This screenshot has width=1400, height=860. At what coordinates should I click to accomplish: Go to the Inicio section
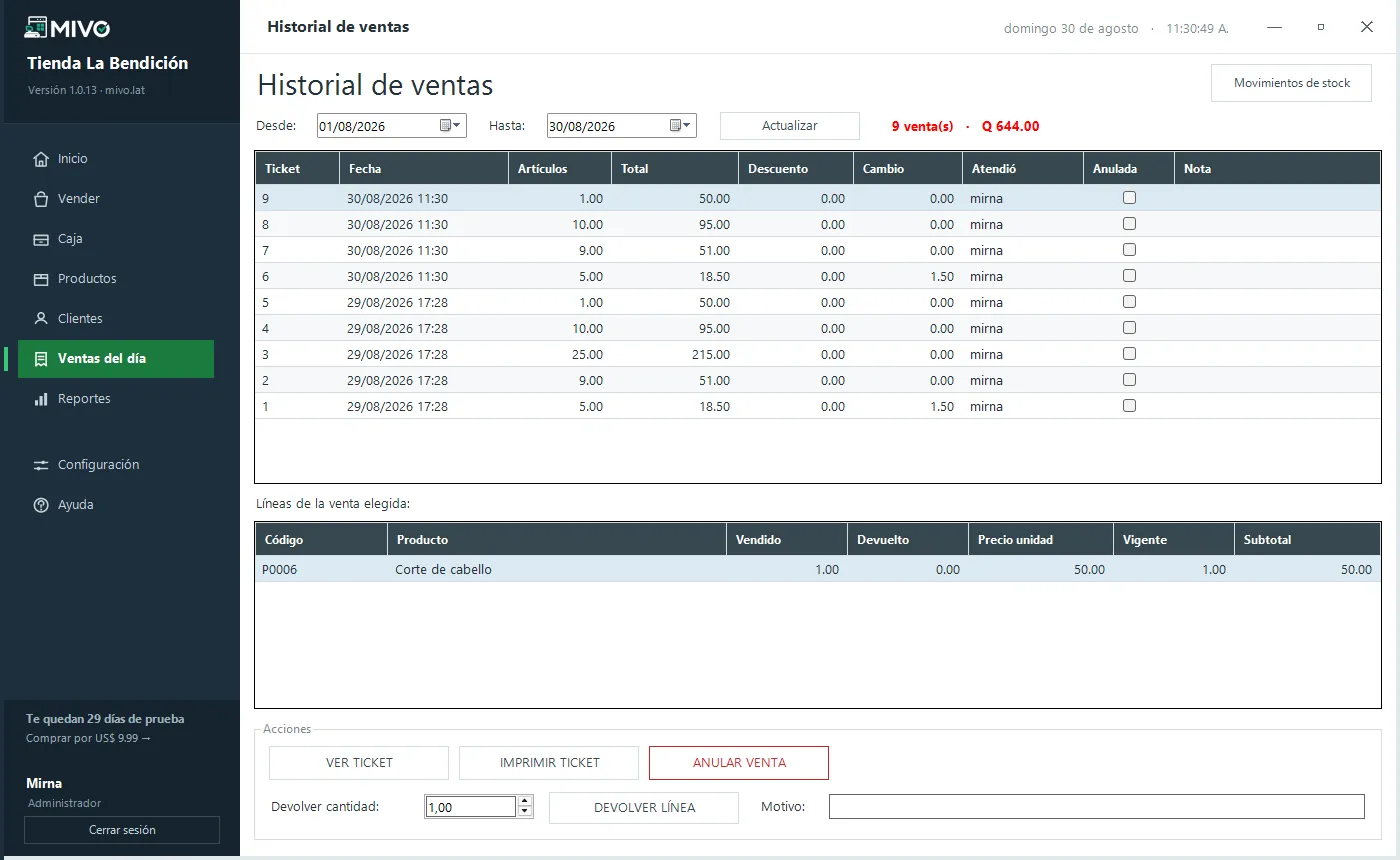116,159
